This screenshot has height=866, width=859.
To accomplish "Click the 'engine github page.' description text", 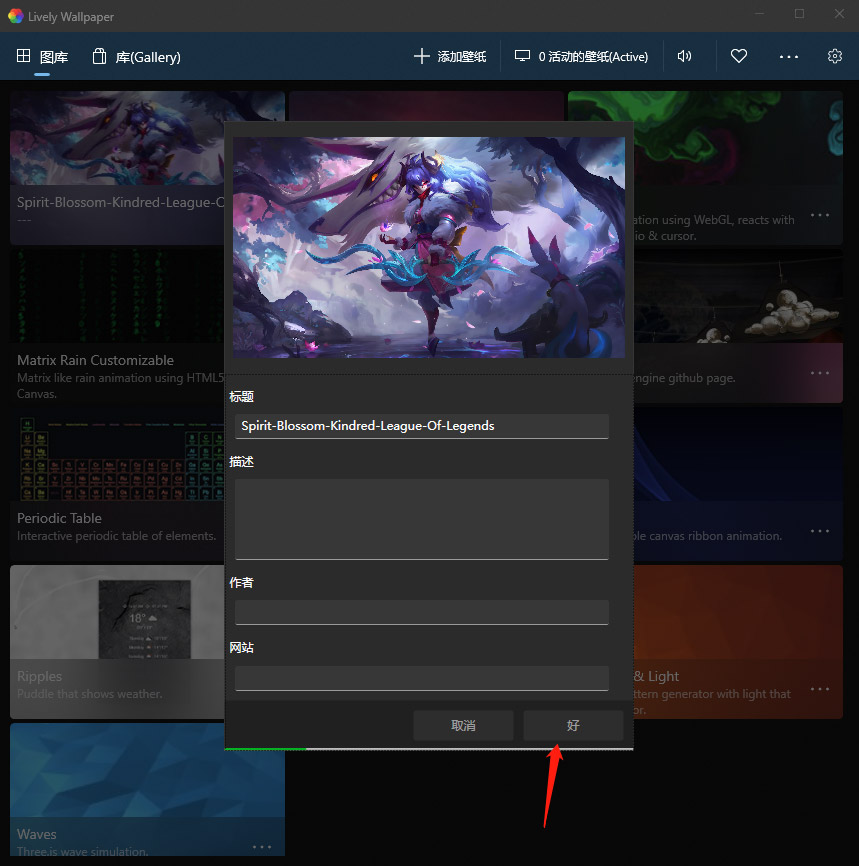I will [x=685, y=378].
